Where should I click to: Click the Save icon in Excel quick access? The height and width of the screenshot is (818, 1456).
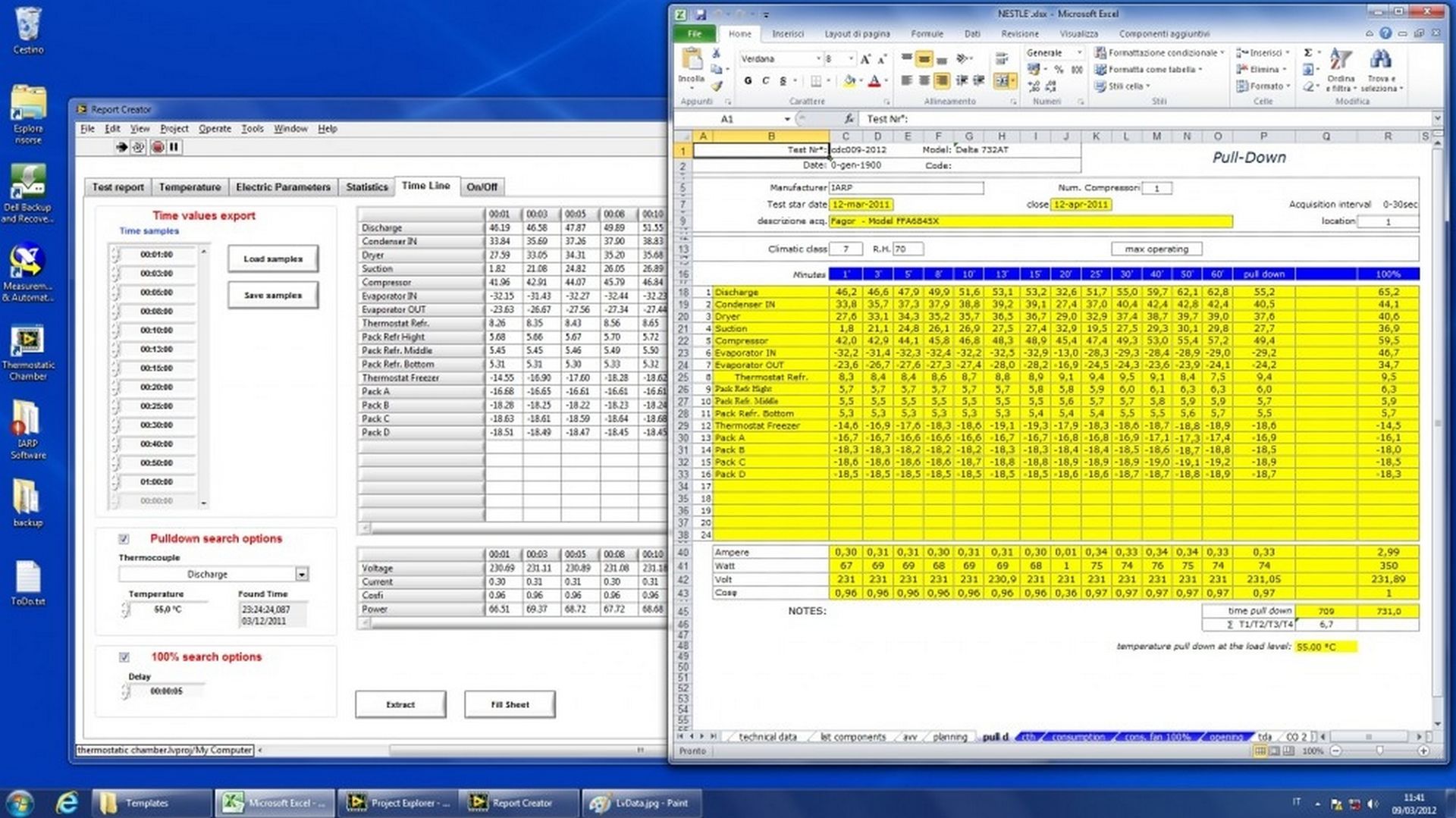(701, 14)
